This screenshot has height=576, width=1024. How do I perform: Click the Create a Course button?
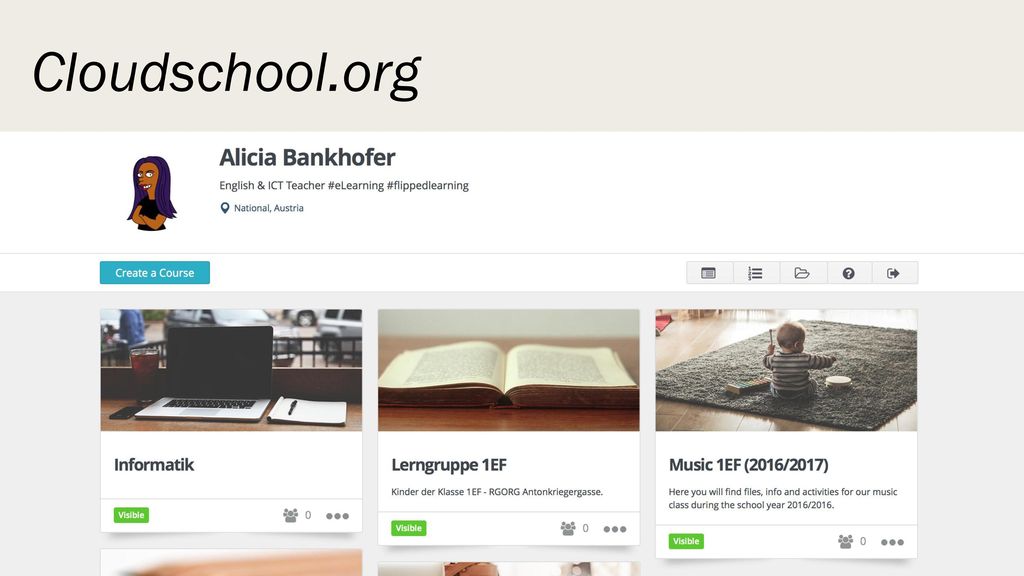point(155,273)
